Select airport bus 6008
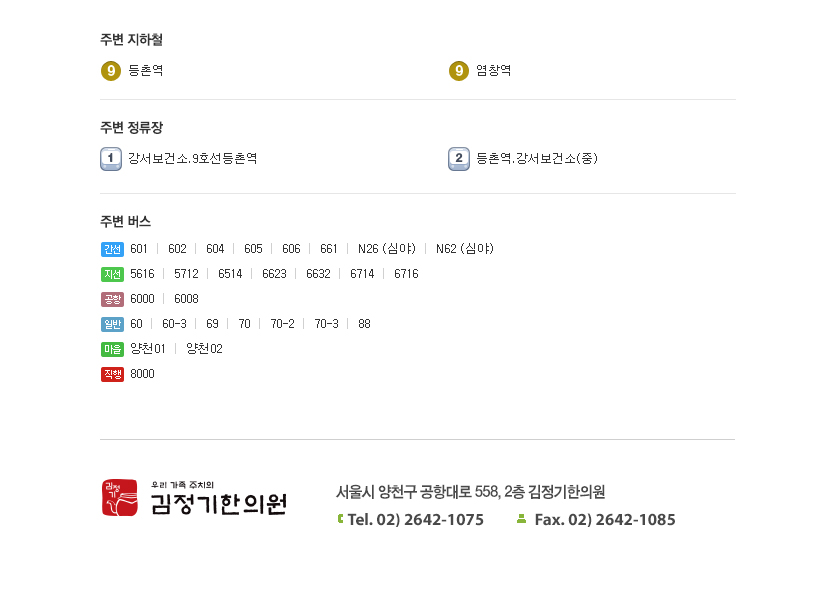840x600 pixels. 186,299
